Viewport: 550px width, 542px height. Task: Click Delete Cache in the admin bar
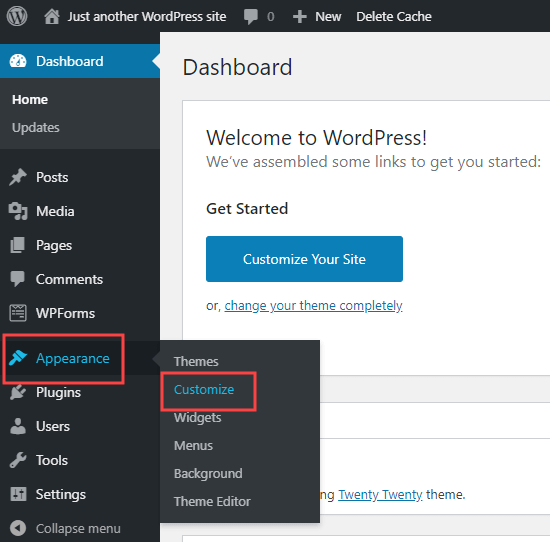[x=394, y=16]
